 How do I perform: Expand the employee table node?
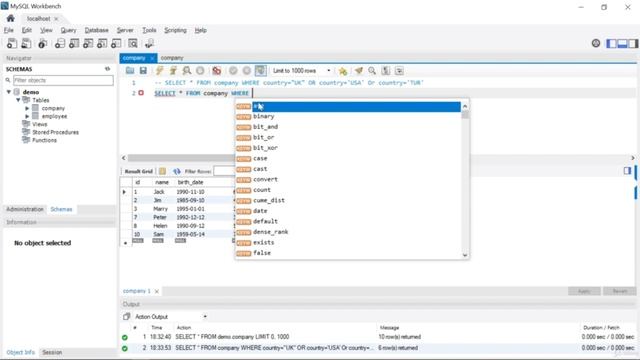coord(27,116)
